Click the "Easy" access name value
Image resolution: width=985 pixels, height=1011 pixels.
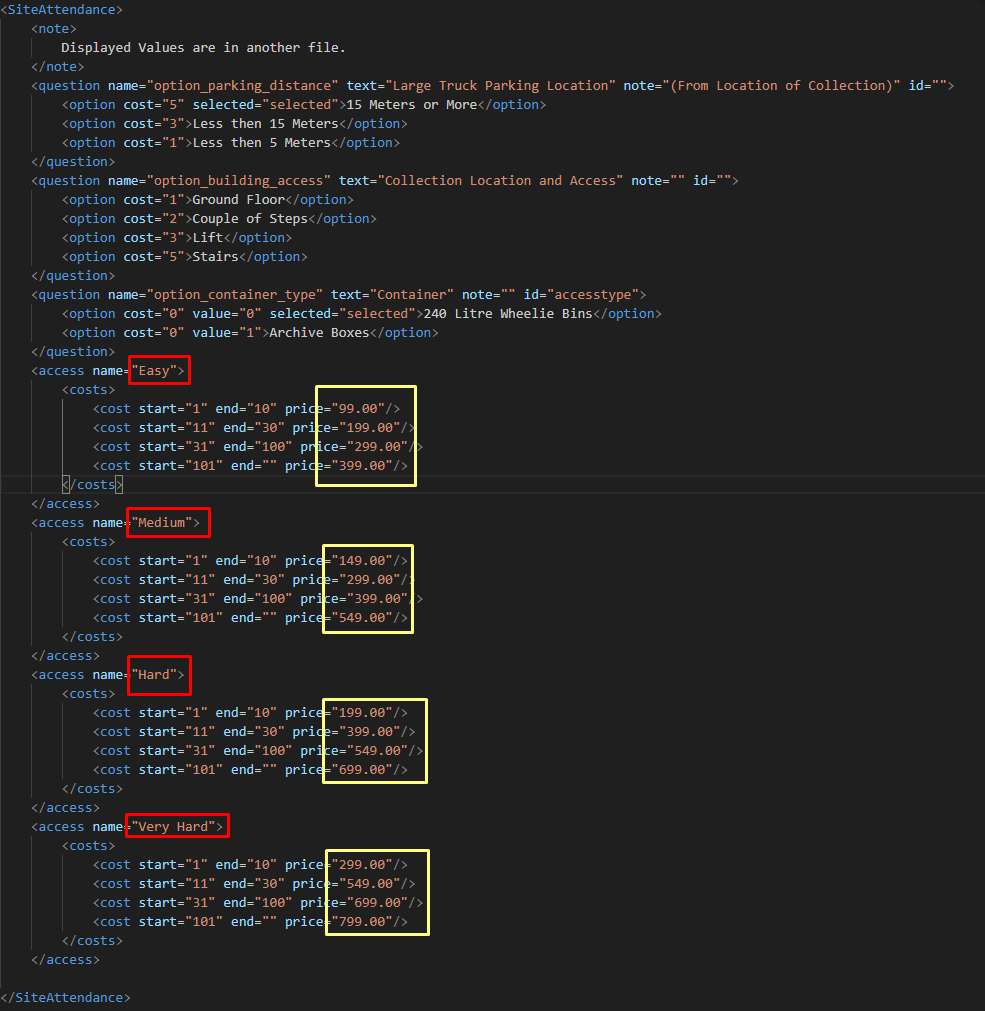pos(154,371)
